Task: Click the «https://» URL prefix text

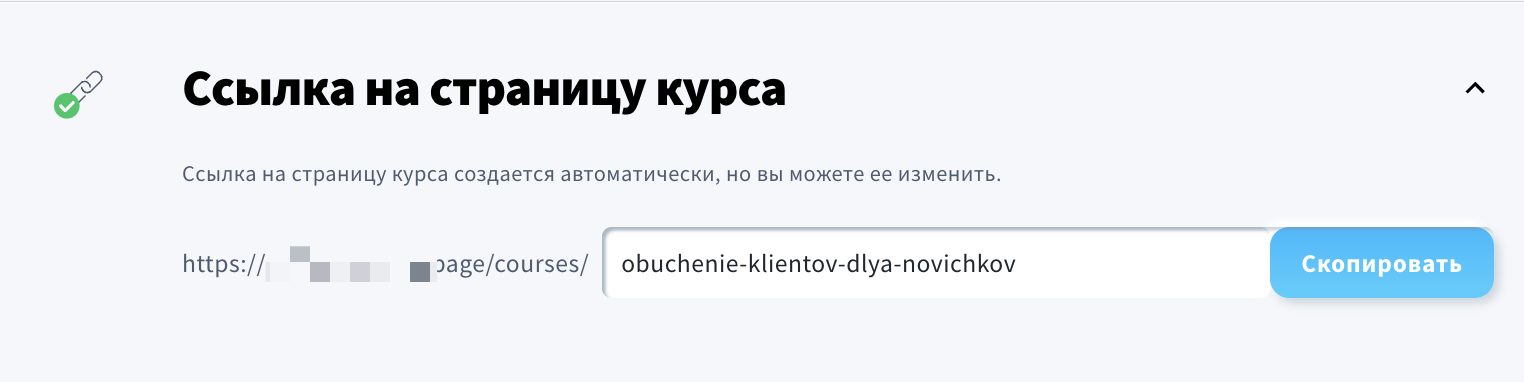Action: pyautogui.click(x=223, y=265)
